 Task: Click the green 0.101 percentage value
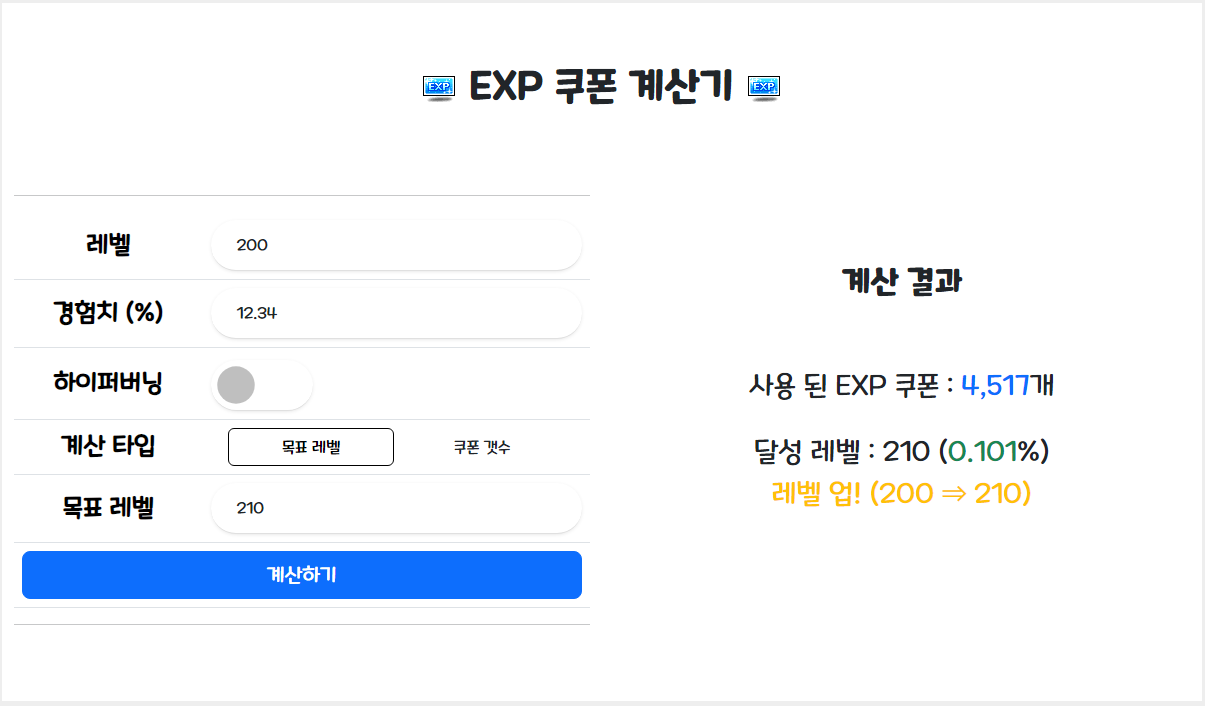[983, 451]
